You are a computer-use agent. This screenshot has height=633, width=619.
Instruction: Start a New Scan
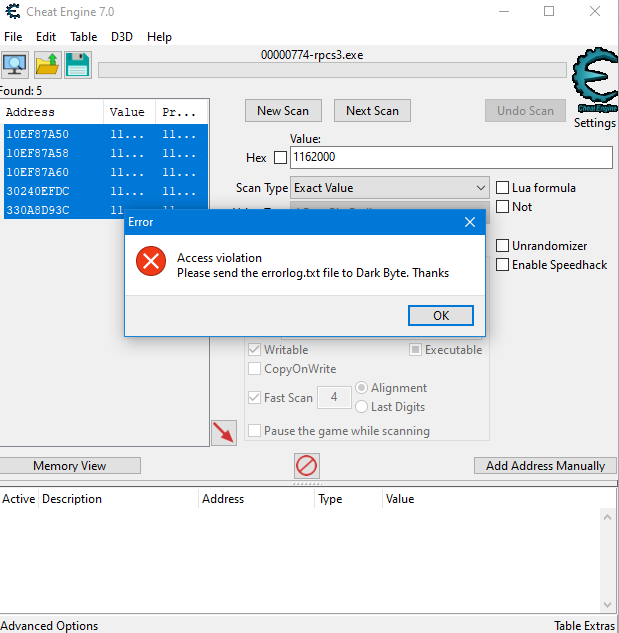(283, 111)
